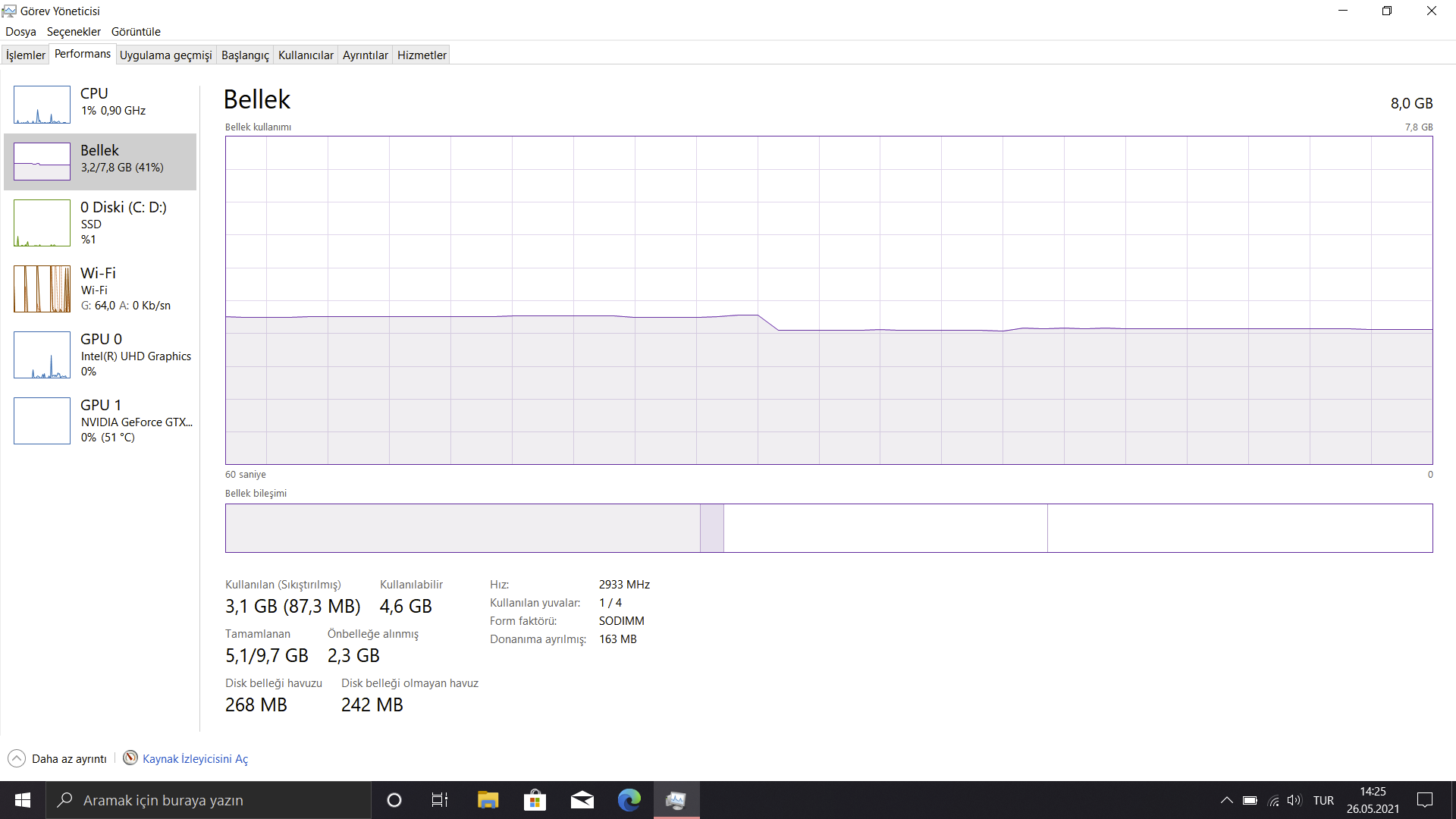Open Task View icon on taskbar

[440, 800]
